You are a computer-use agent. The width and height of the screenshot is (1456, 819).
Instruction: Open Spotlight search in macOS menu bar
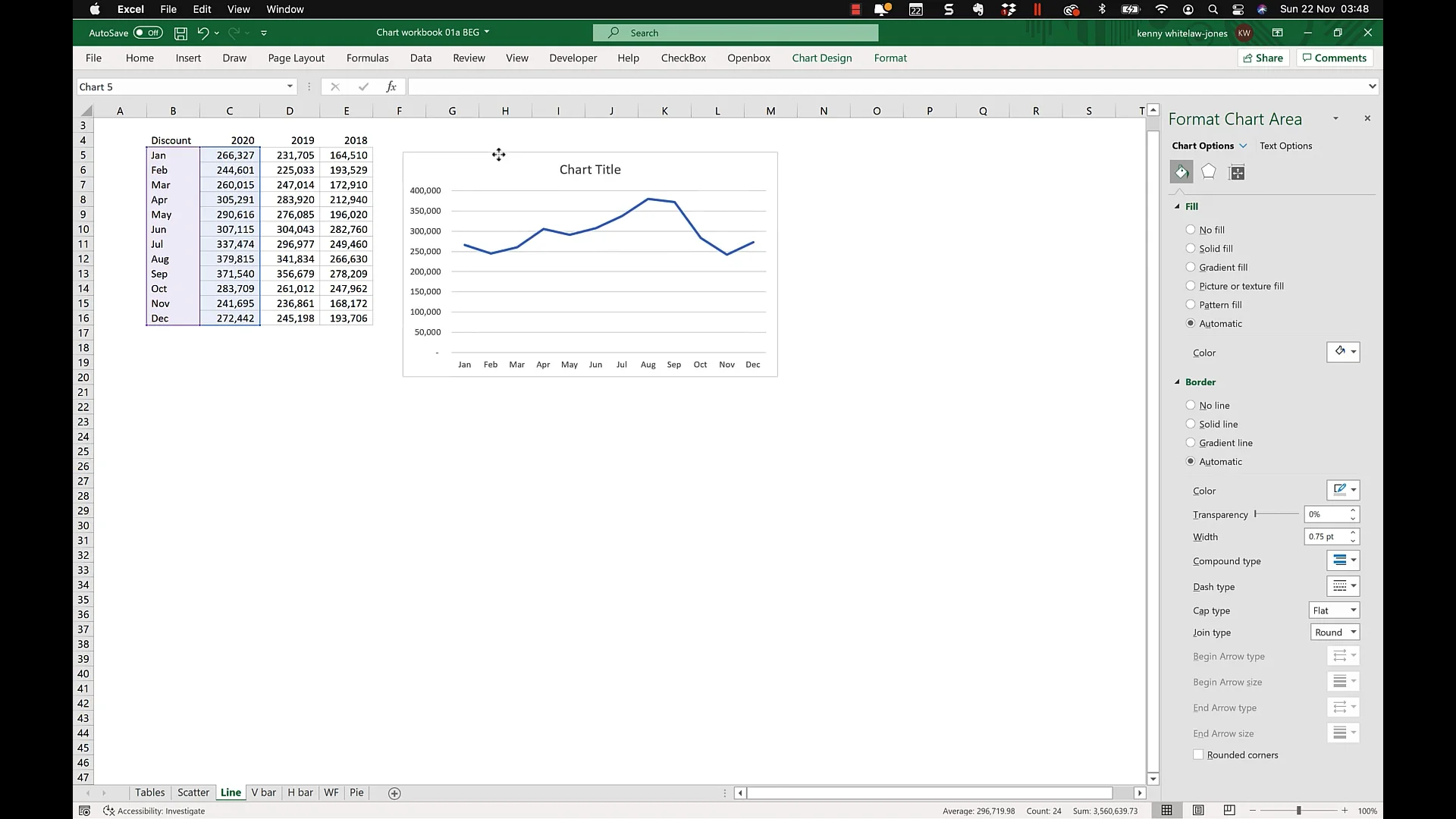1213,9
